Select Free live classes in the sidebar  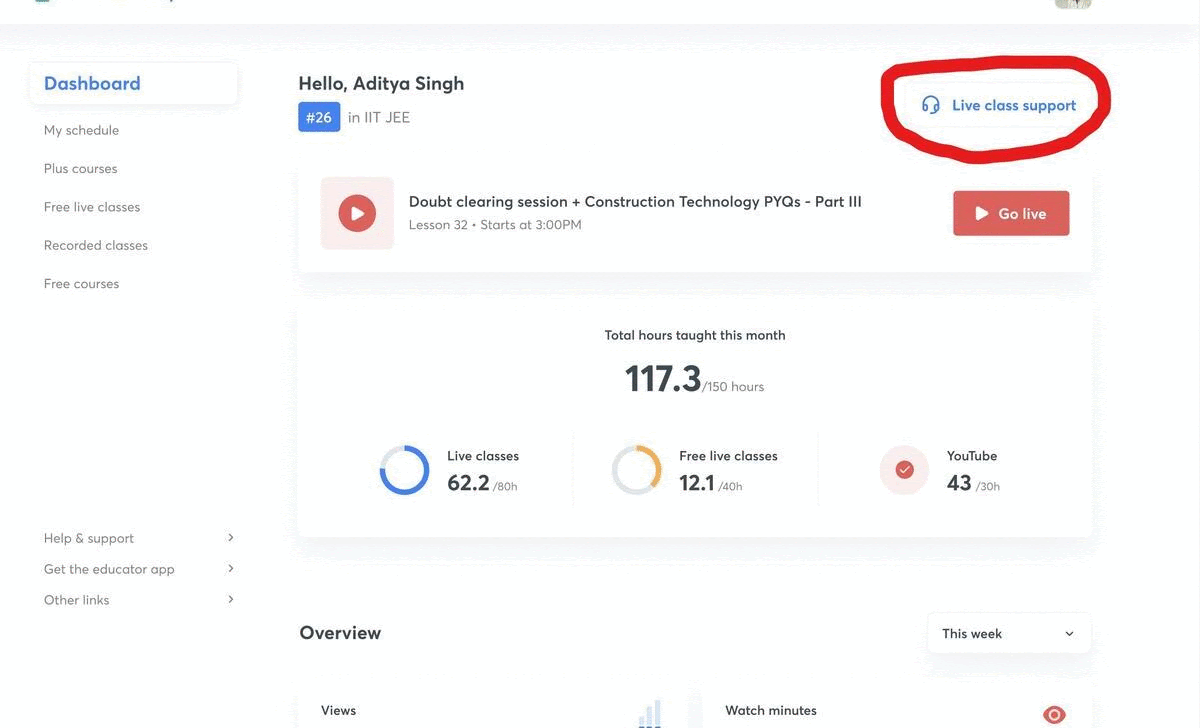pos(92,207)
